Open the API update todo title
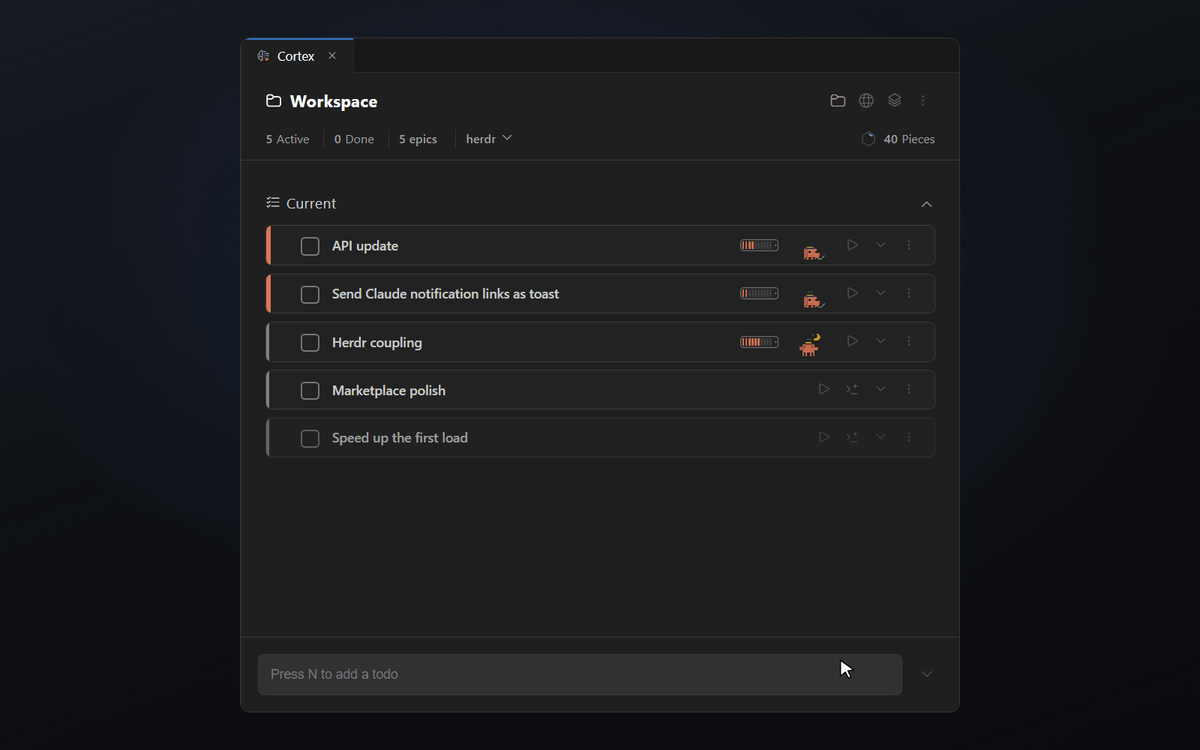This screenshot has width=1200, height=750. click(365, 246)
